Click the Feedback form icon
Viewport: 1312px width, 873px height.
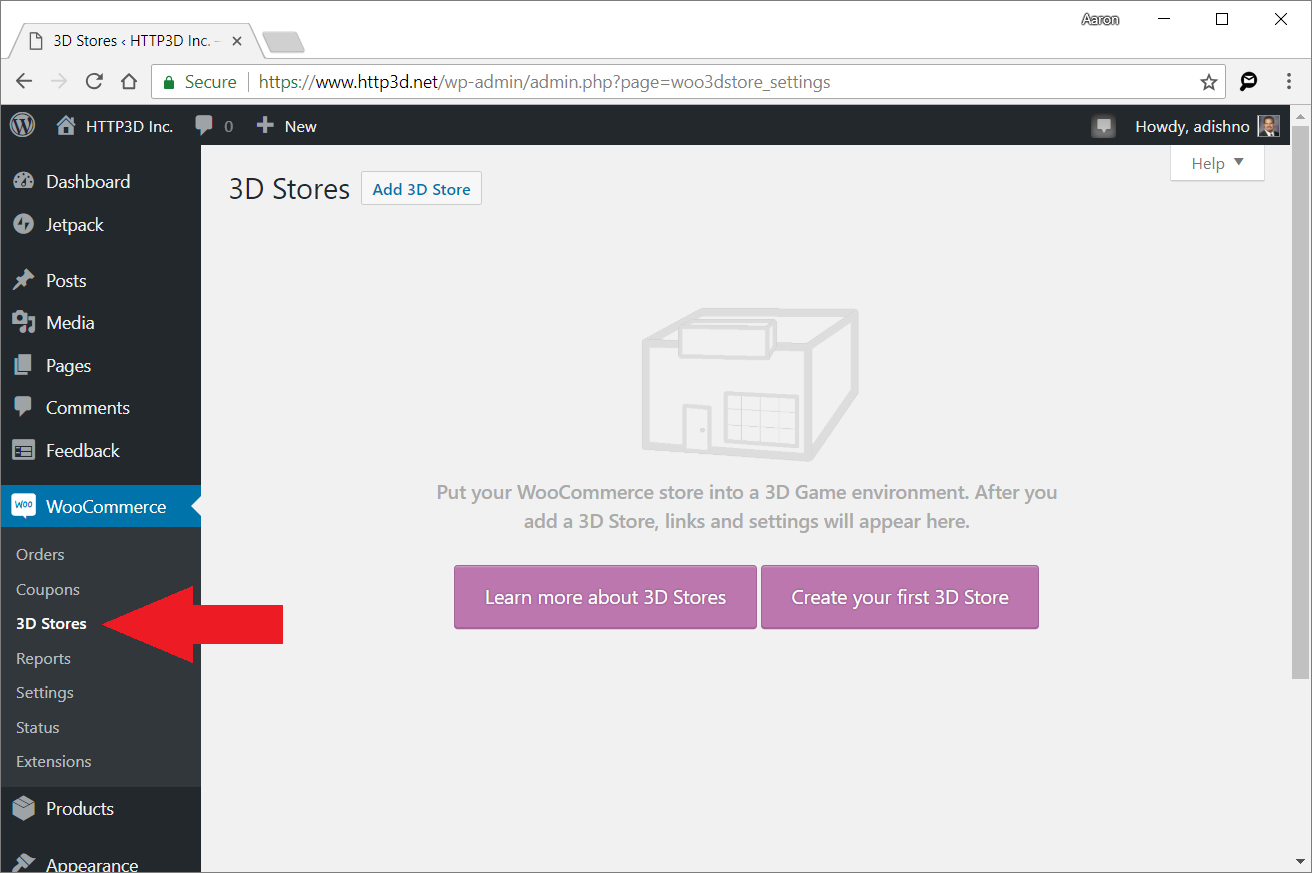[24, 451]
